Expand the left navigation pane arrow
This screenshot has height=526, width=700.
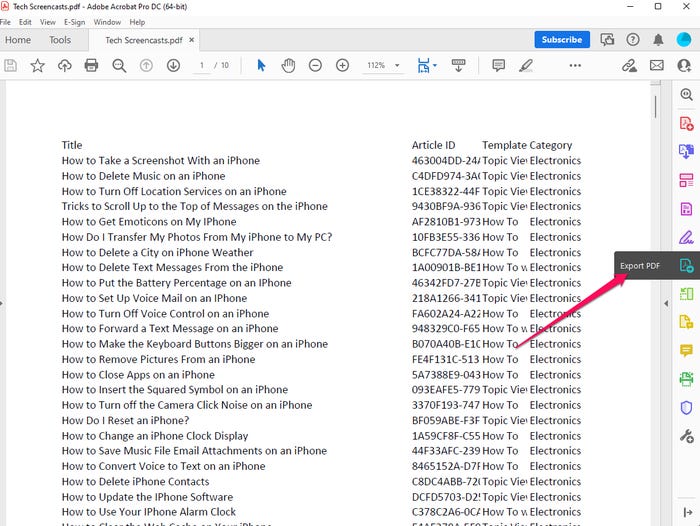click(2, 304)
